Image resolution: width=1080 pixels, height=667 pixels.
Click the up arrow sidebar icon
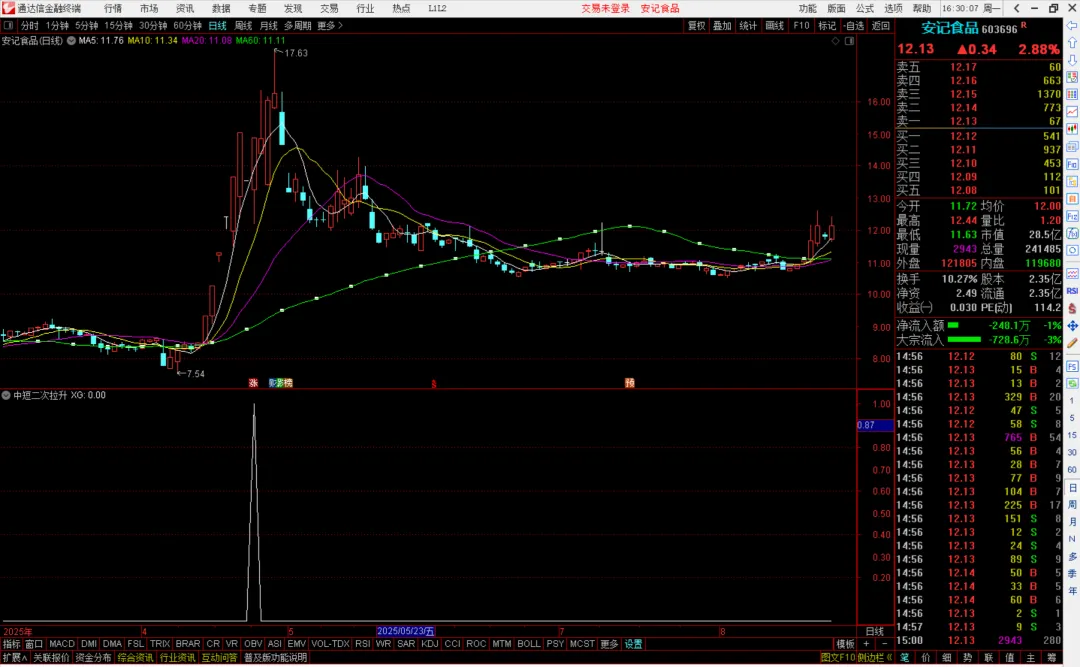1072,43
